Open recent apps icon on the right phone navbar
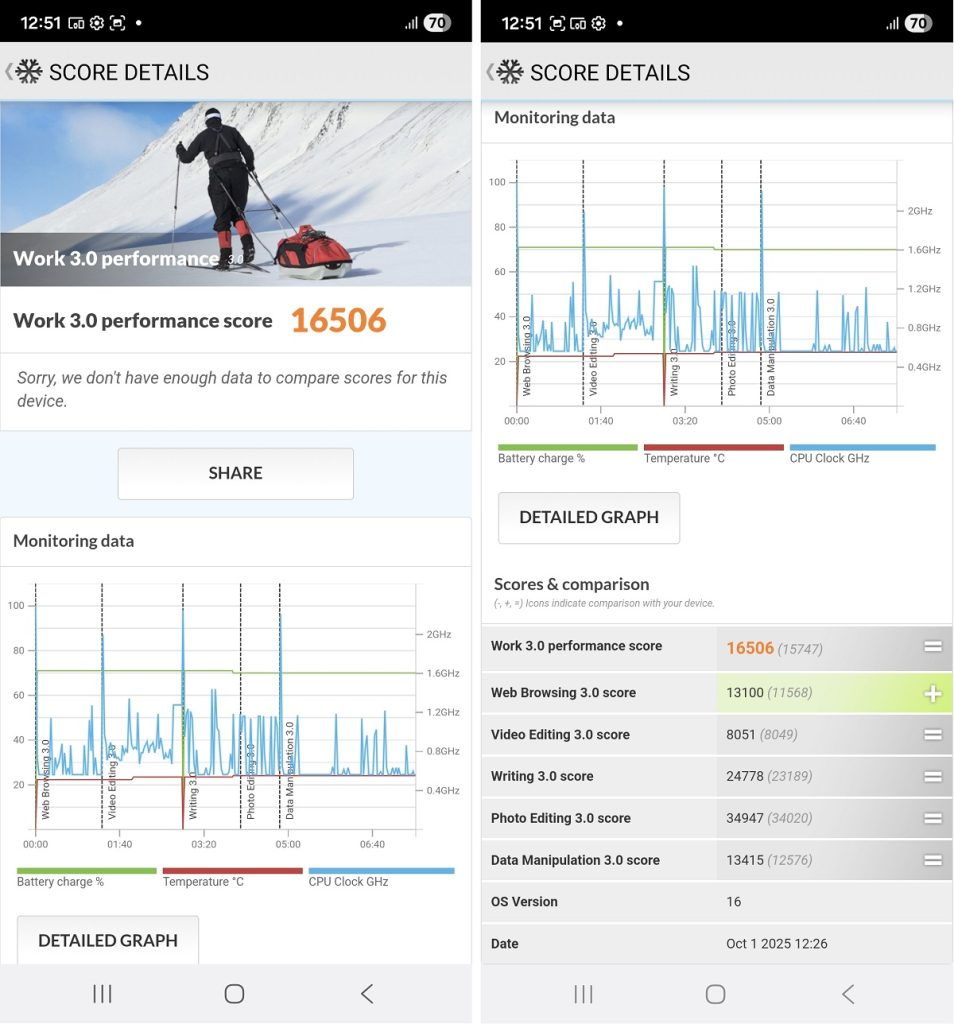 pyautogui.click(x=583, y=993)
